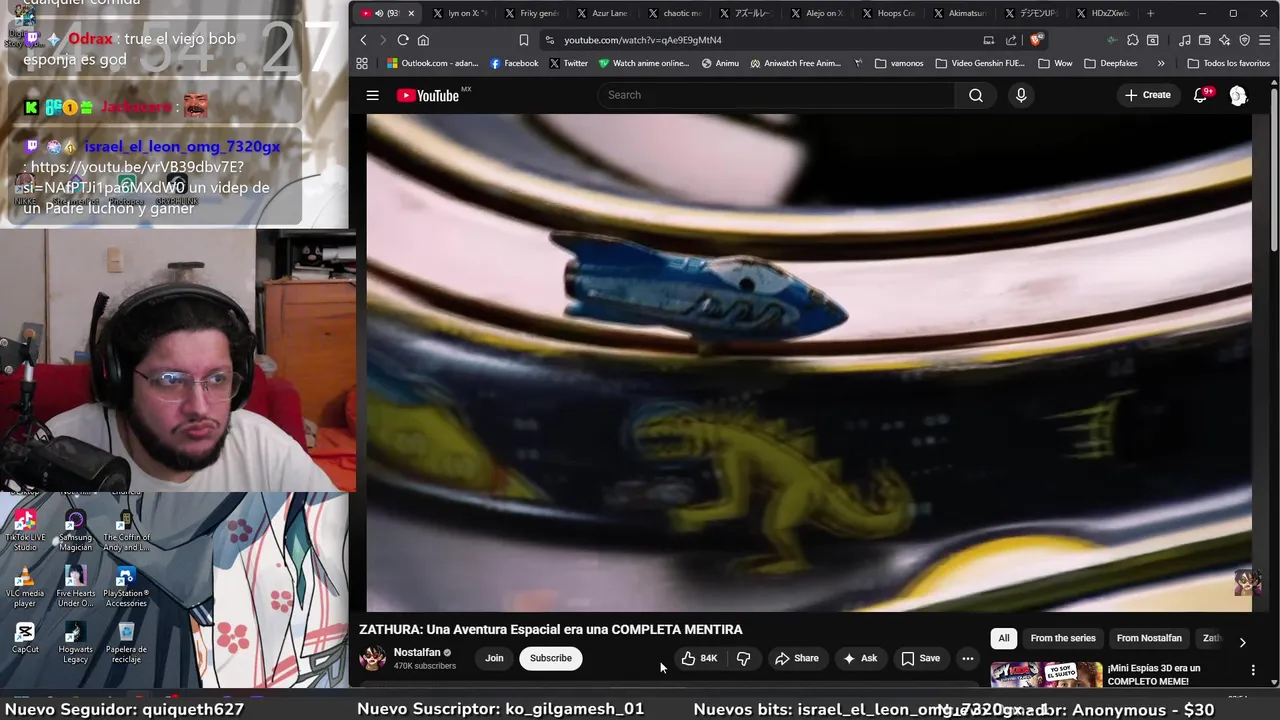Open the YouTube hamburger guide menu
The width and height of the screenshot is (1280, 720).
pos(372,95)
